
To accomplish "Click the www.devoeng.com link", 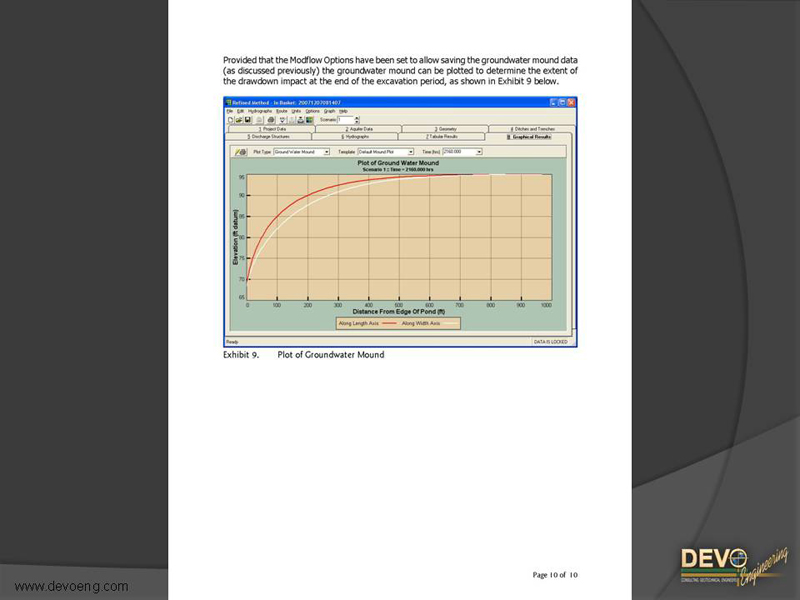I will click(71, 586).
